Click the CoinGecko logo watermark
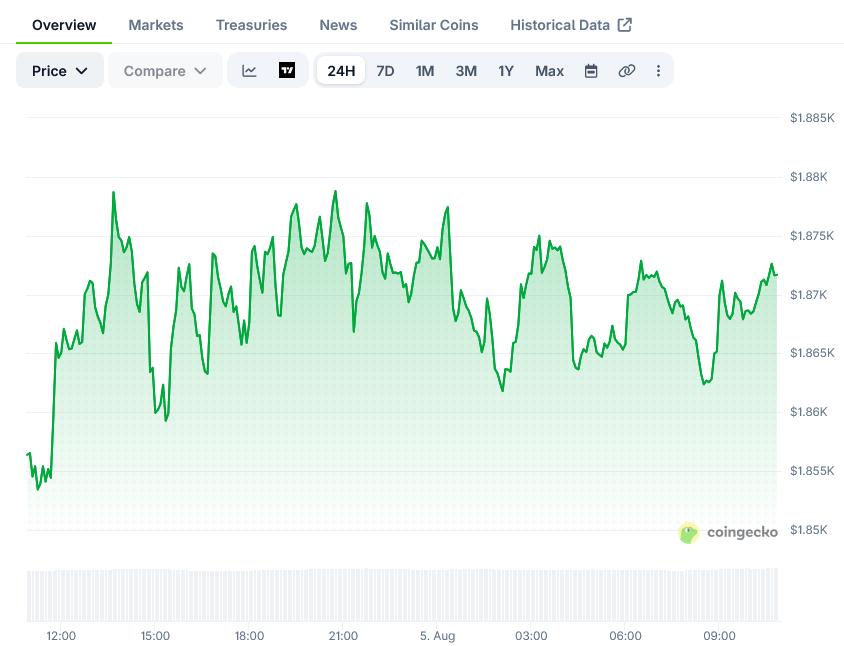844x646 pixels. pyautogui.click(x=728, y=532)
